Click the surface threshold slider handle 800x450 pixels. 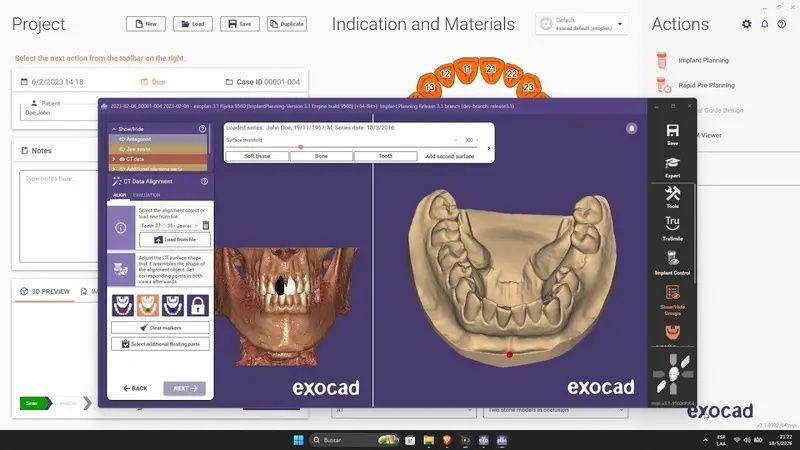tap(301, 147)
